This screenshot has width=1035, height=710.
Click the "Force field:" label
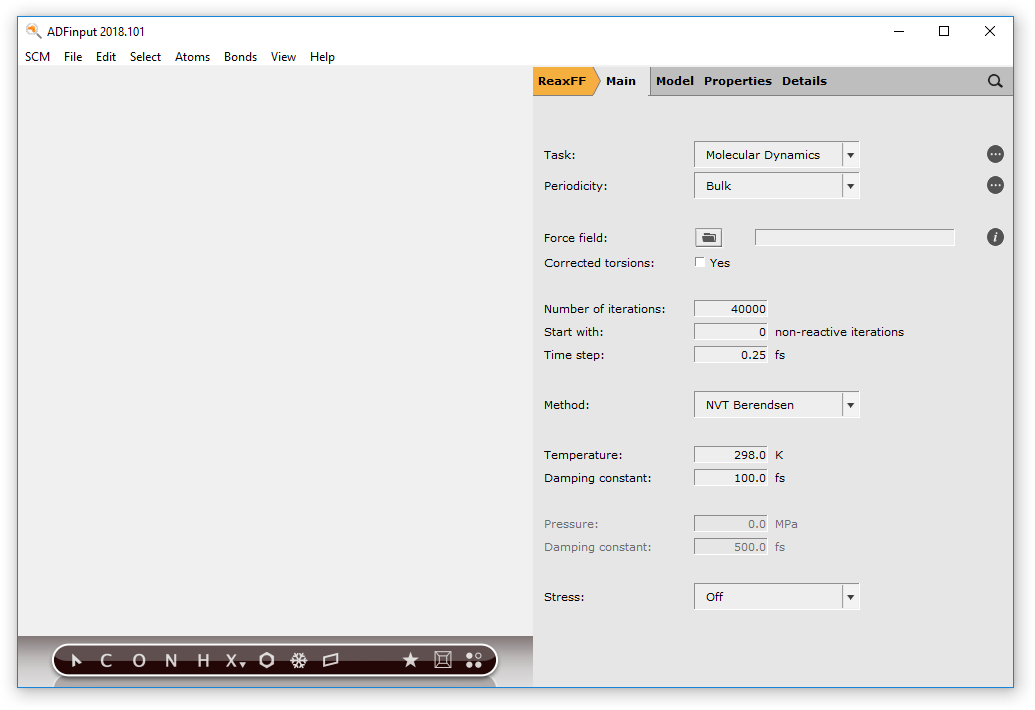click(576, 238)
